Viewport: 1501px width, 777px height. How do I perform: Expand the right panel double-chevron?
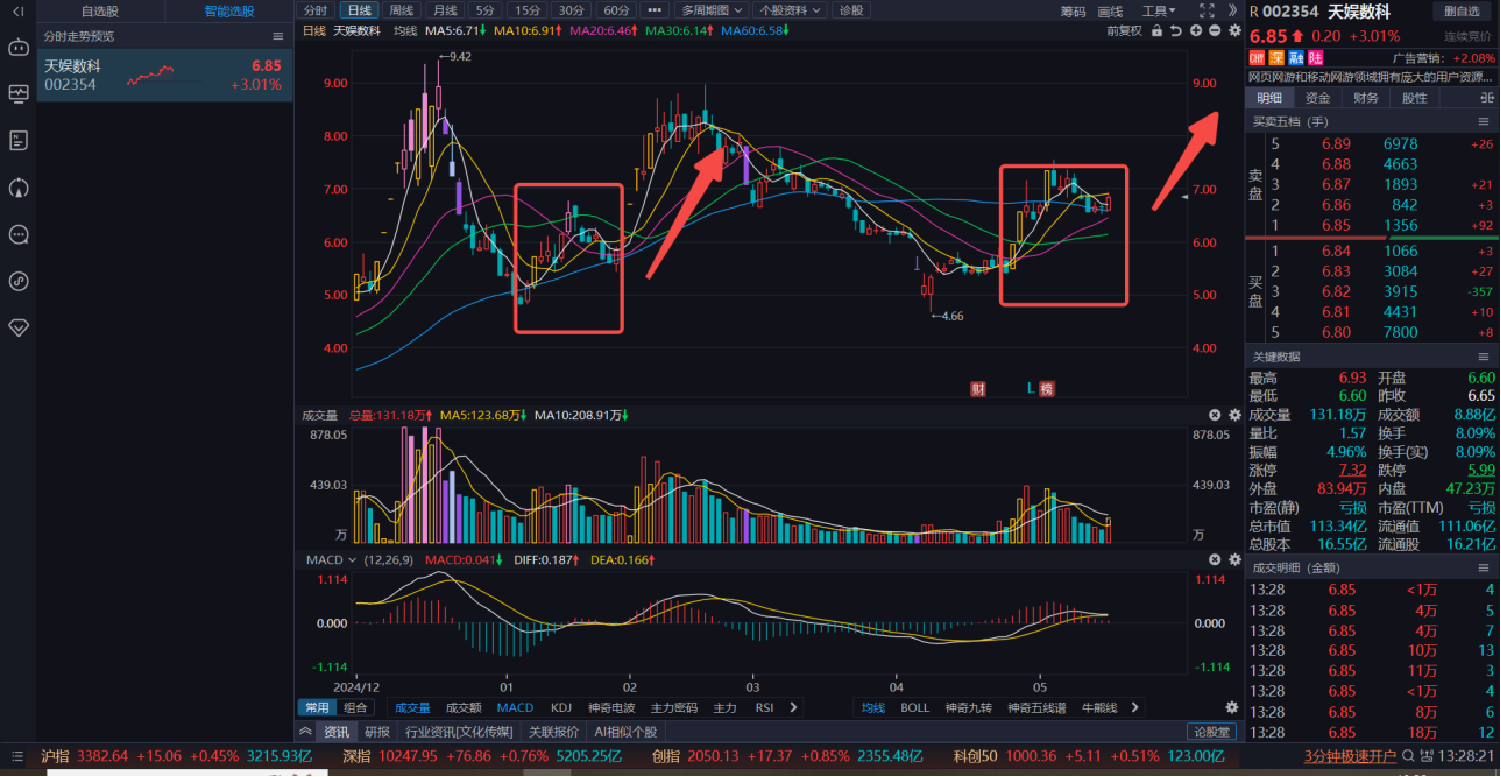pyautogui.click(x=1233, y=10)
